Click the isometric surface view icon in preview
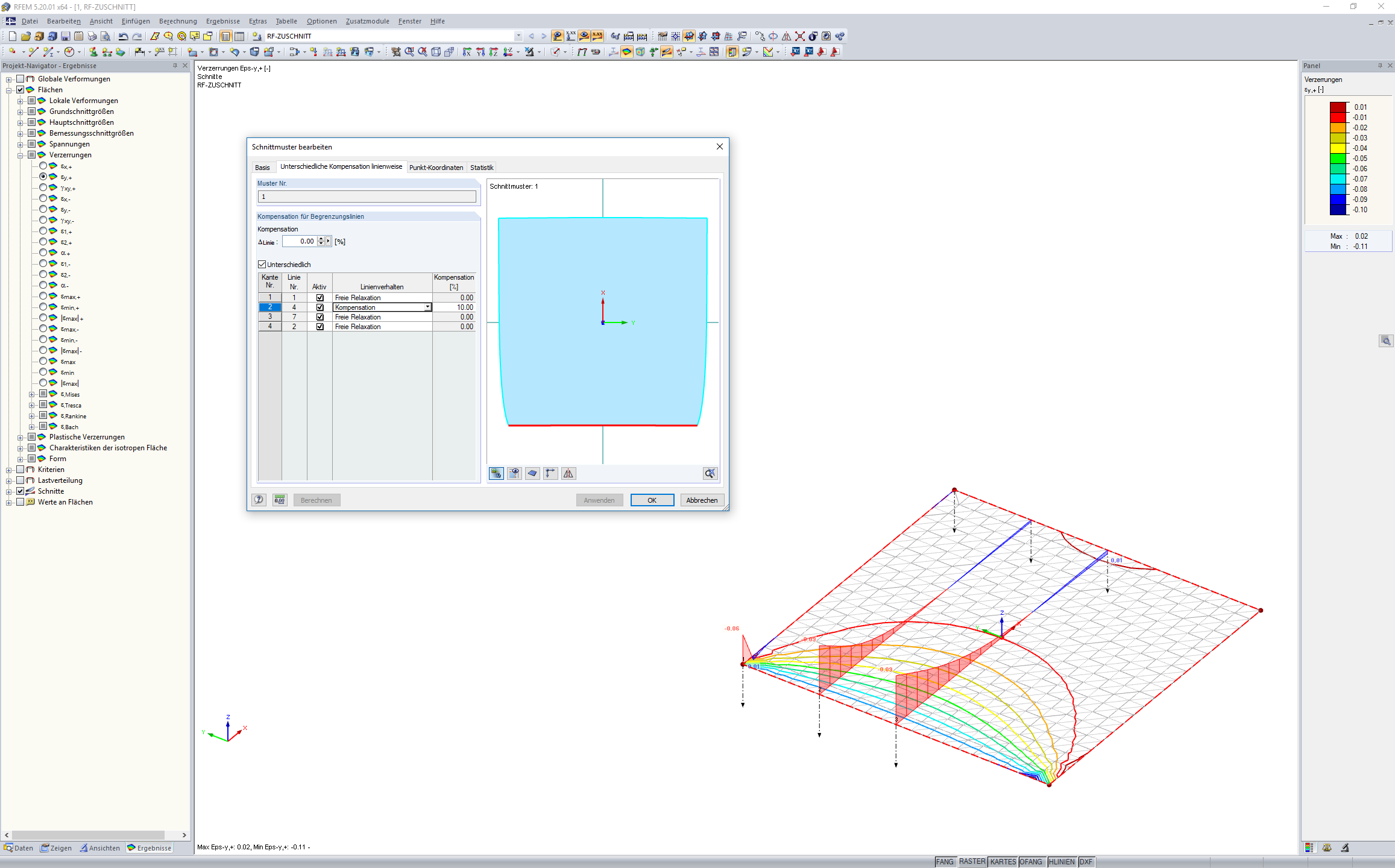The image size is (1395, 868). pos(532,474)
